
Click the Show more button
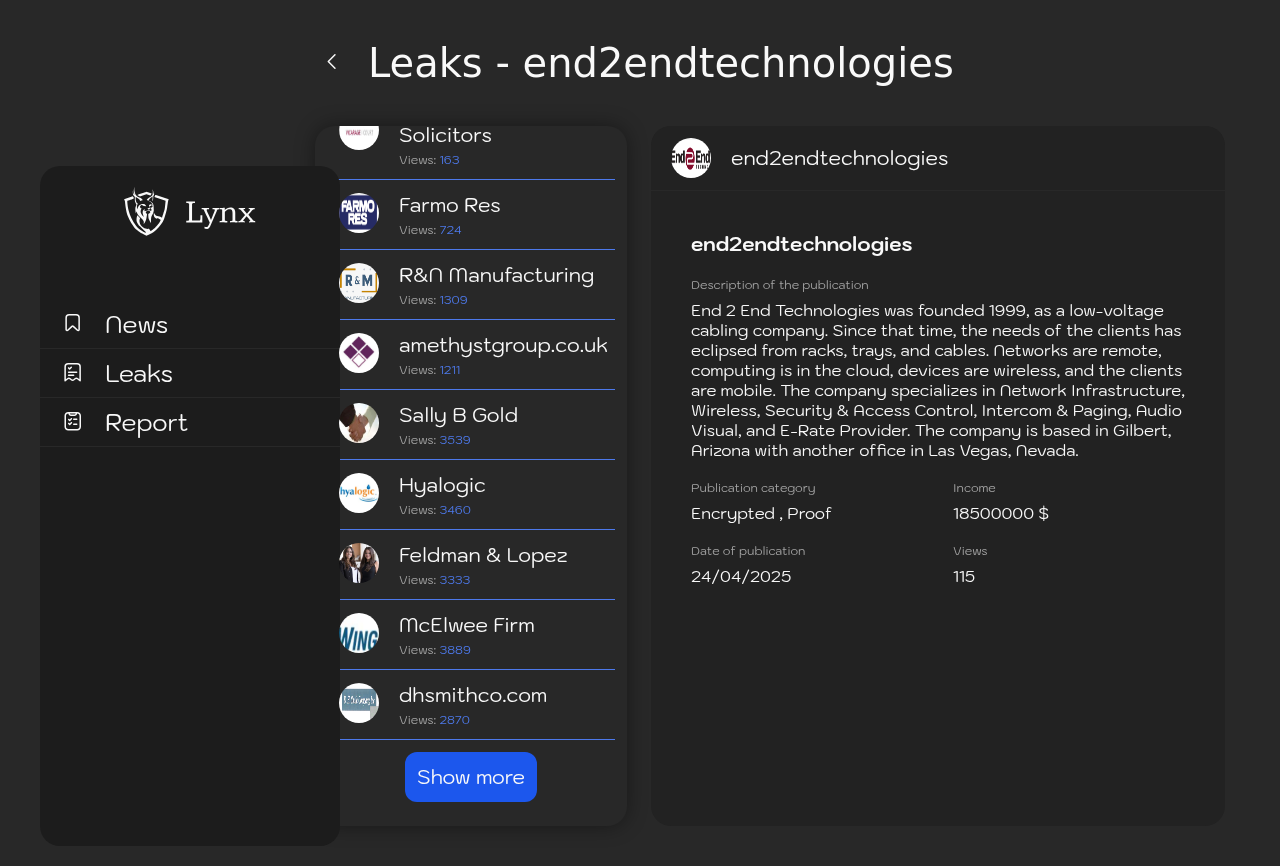click(x=471, y=777)
